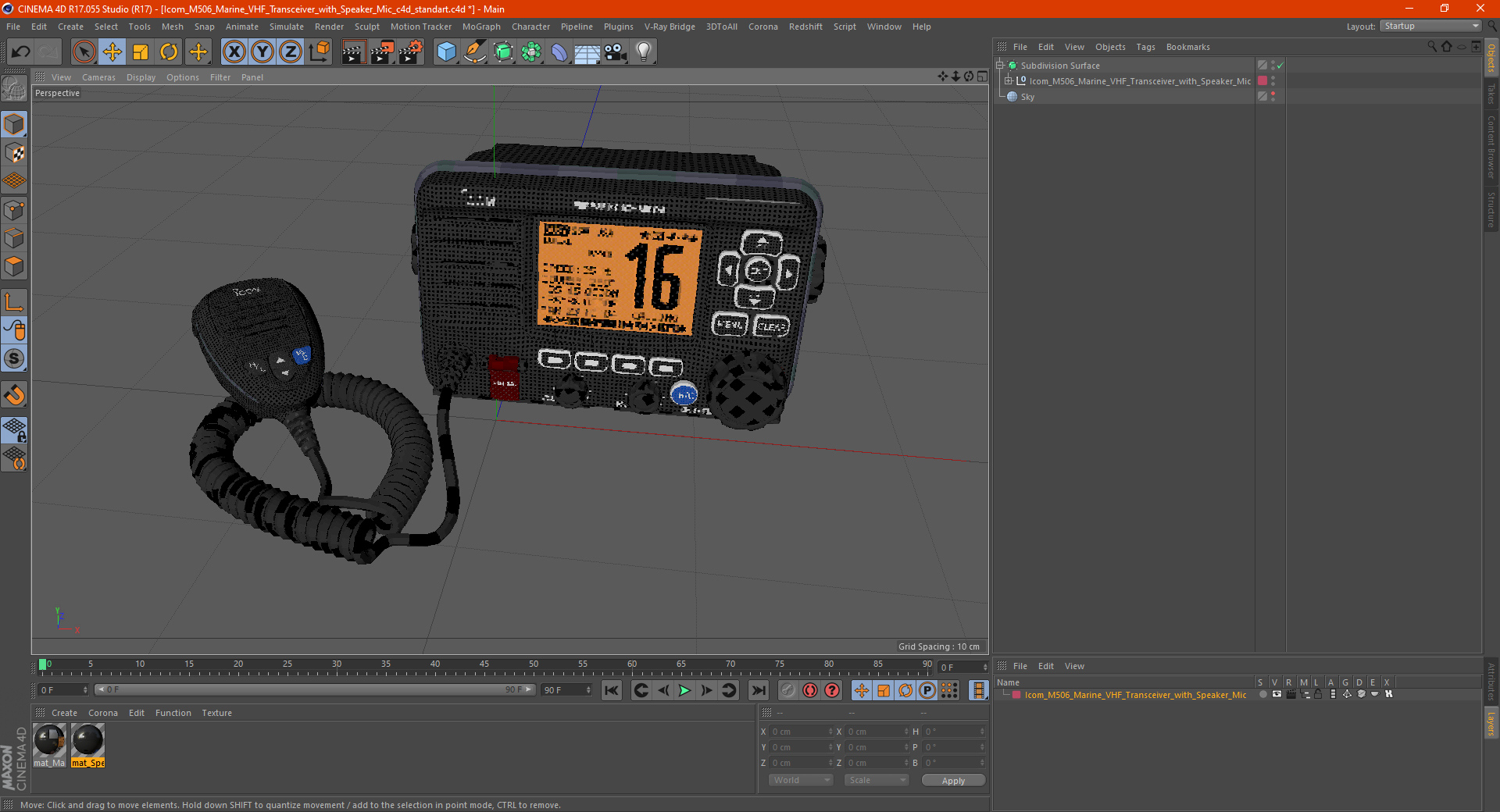
Task: Switch to Texture mode
Action: click(x=14, y=153)
